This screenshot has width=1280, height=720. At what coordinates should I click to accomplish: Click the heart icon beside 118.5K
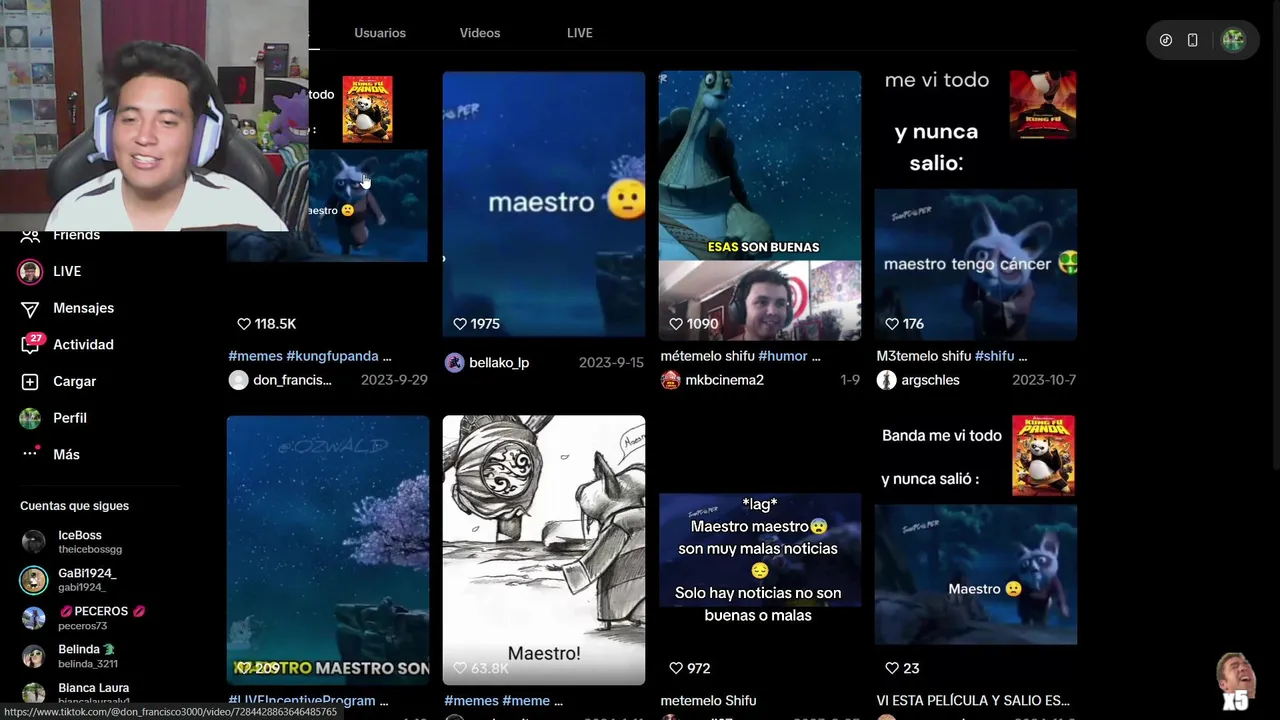[x=243, y=324]
